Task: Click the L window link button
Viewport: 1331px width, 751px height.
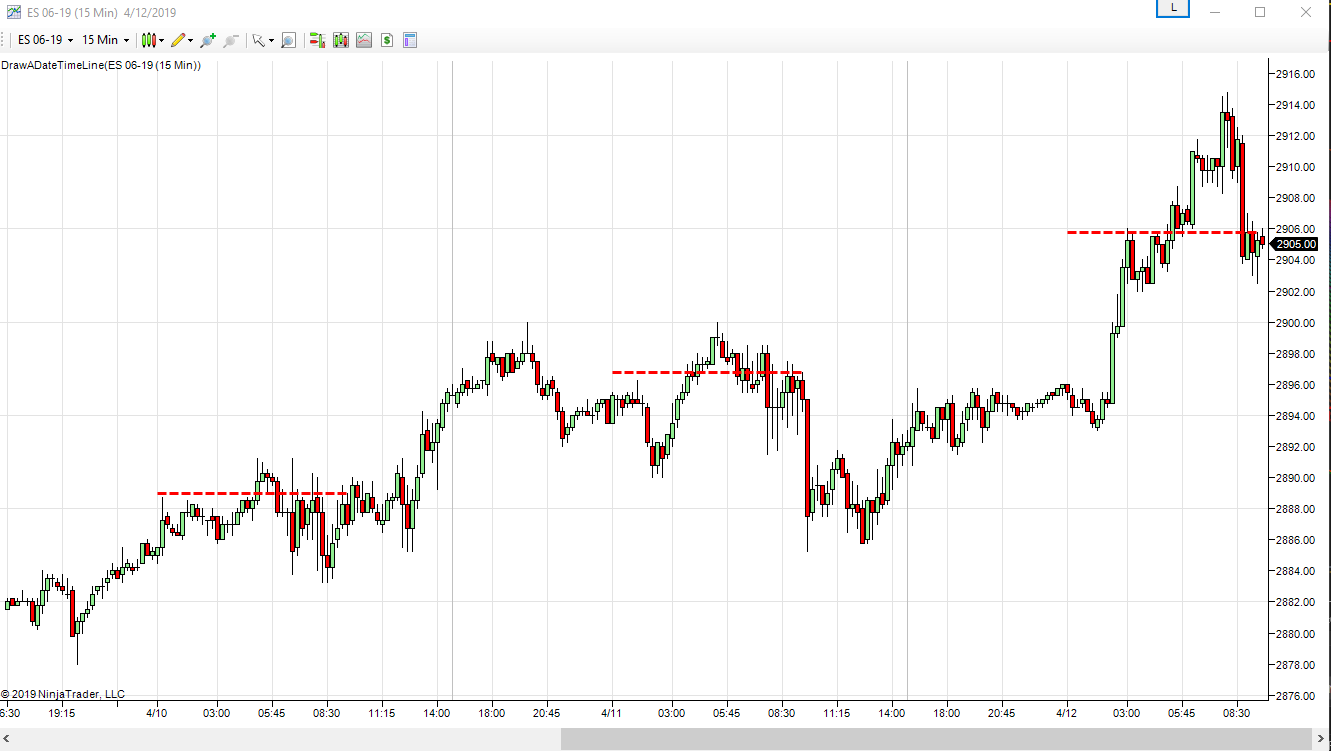Action: tap(1172, 8)
